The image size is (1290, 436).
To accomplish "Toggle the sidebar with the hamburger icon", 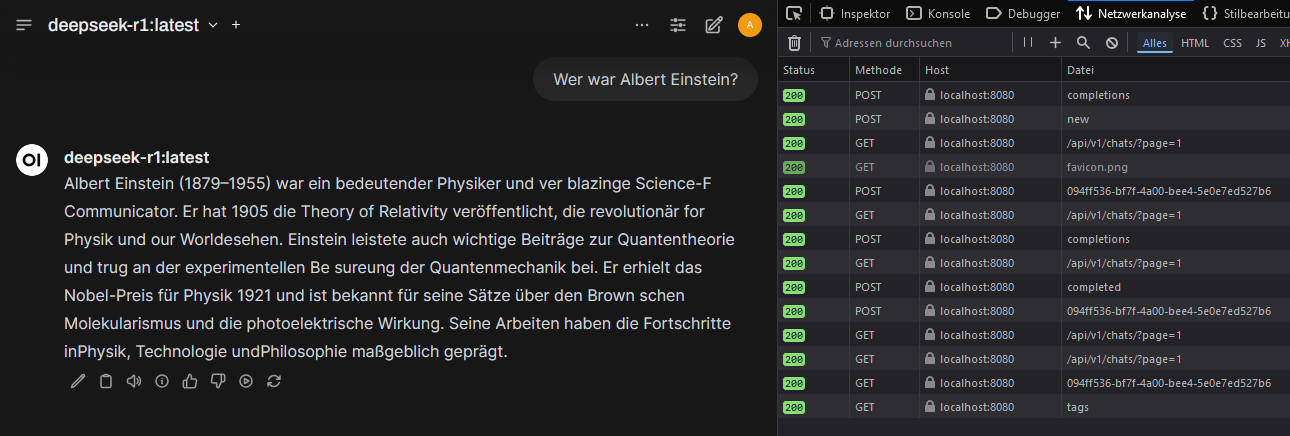I will click(x=25, y=25).
